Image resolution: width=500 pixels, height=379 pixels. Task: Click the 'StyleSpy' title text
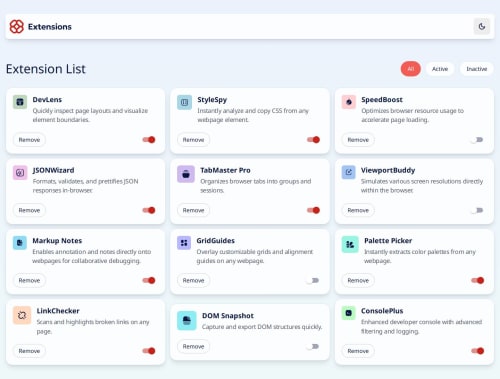pos(212,100)
